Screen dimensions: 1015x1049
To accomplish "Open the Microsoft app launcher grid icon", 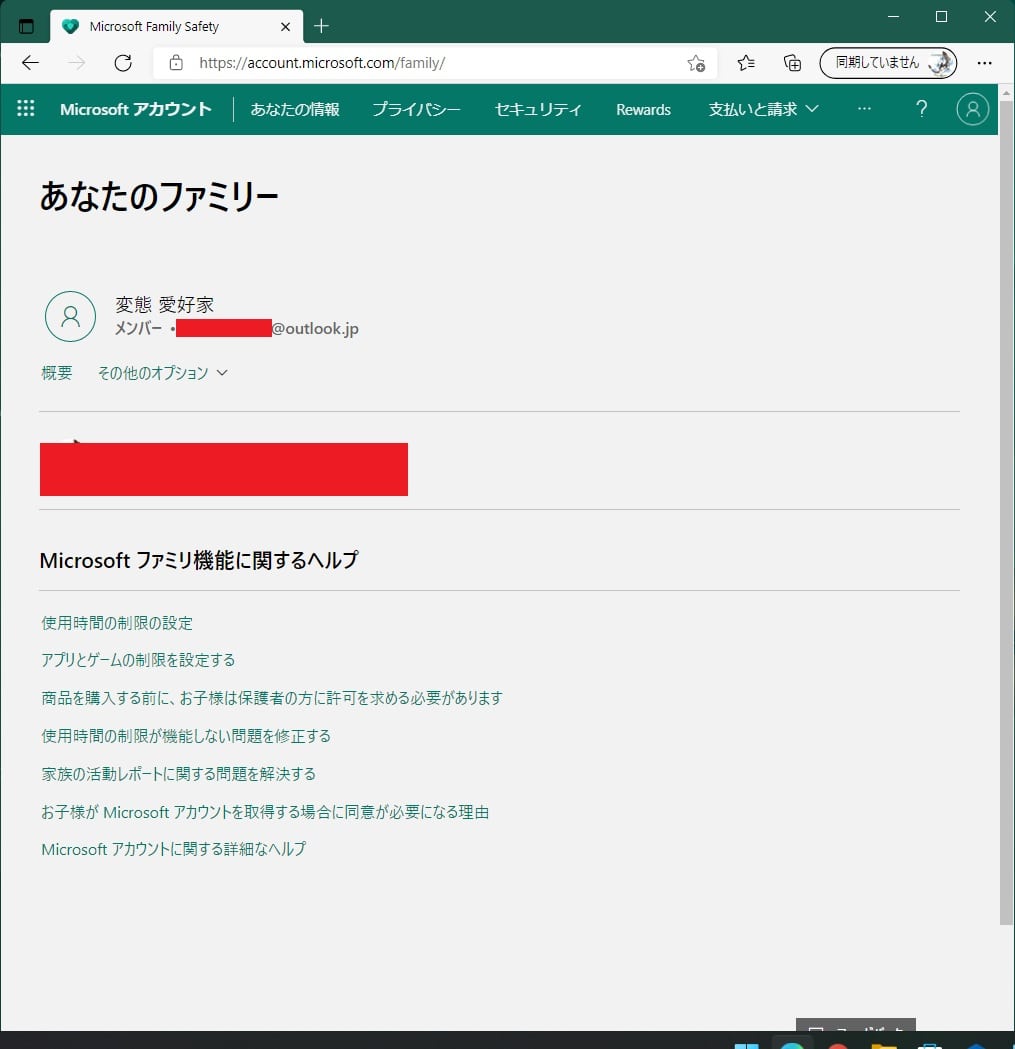I will point(25,108).
